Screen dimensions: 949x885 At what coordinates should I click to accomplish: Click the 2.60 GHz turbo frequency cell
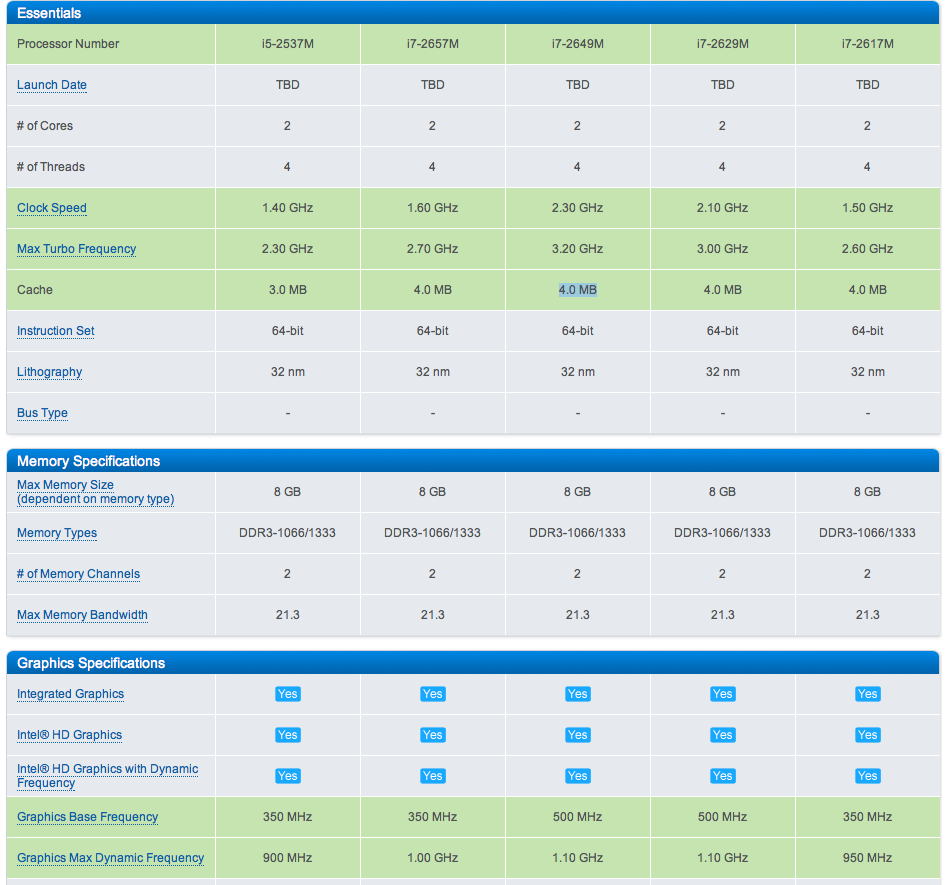(x=867, y=249)
